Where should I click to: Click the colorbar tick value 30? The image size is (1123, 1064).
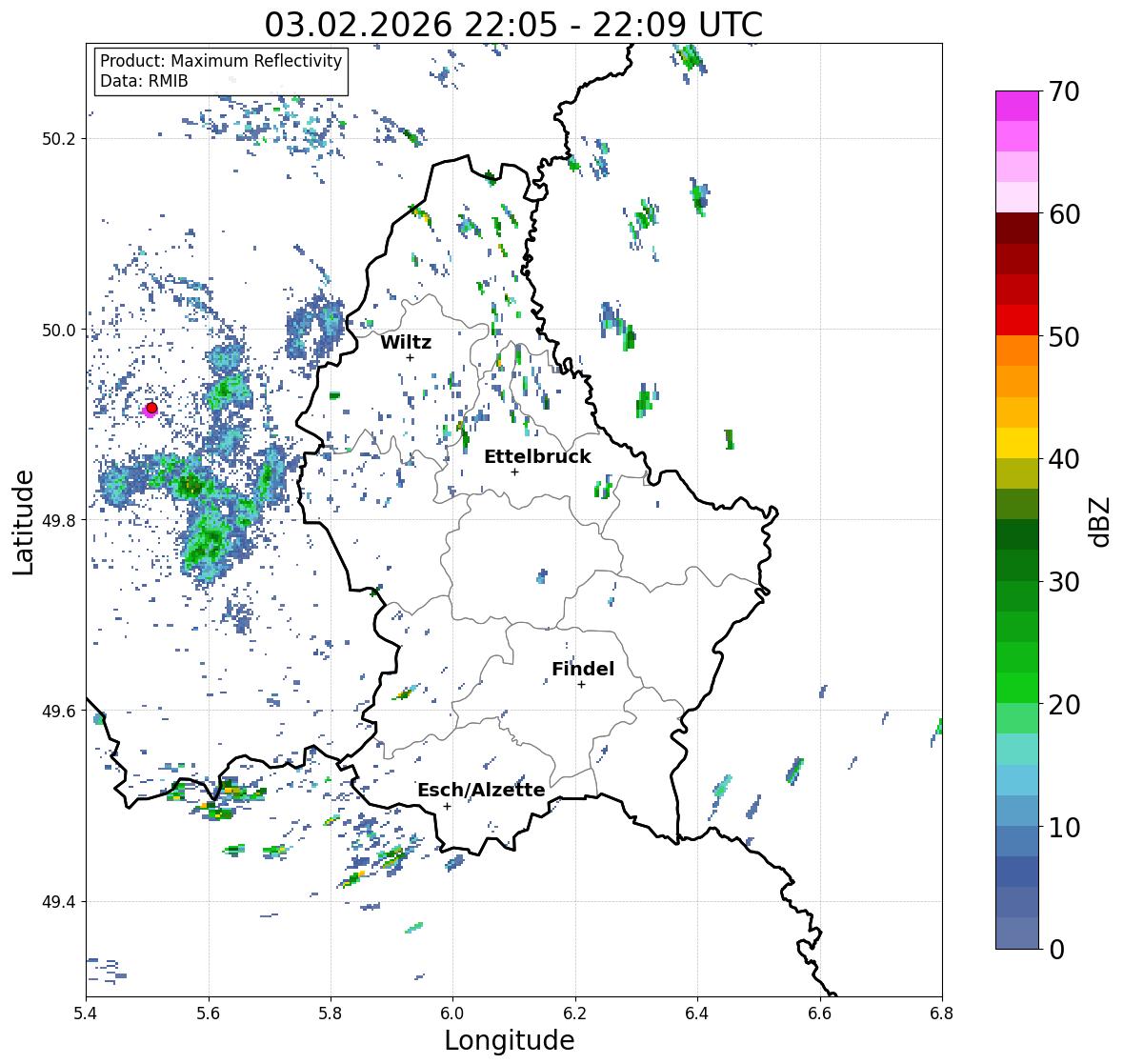pos(1063,582)
